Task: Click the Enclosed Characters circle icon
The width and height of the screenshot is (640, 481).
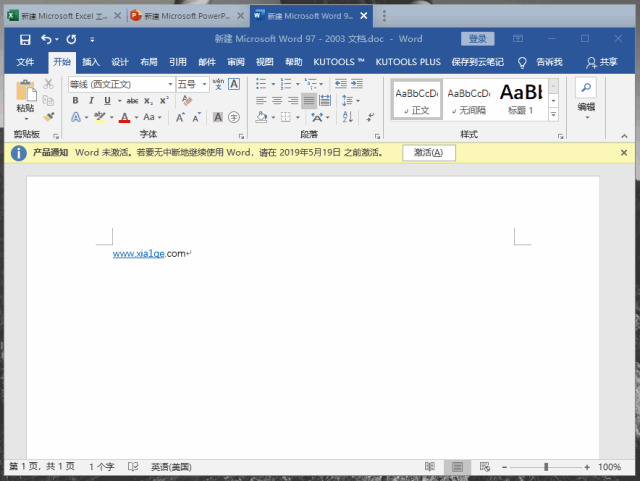Action: tap(233, 118)
